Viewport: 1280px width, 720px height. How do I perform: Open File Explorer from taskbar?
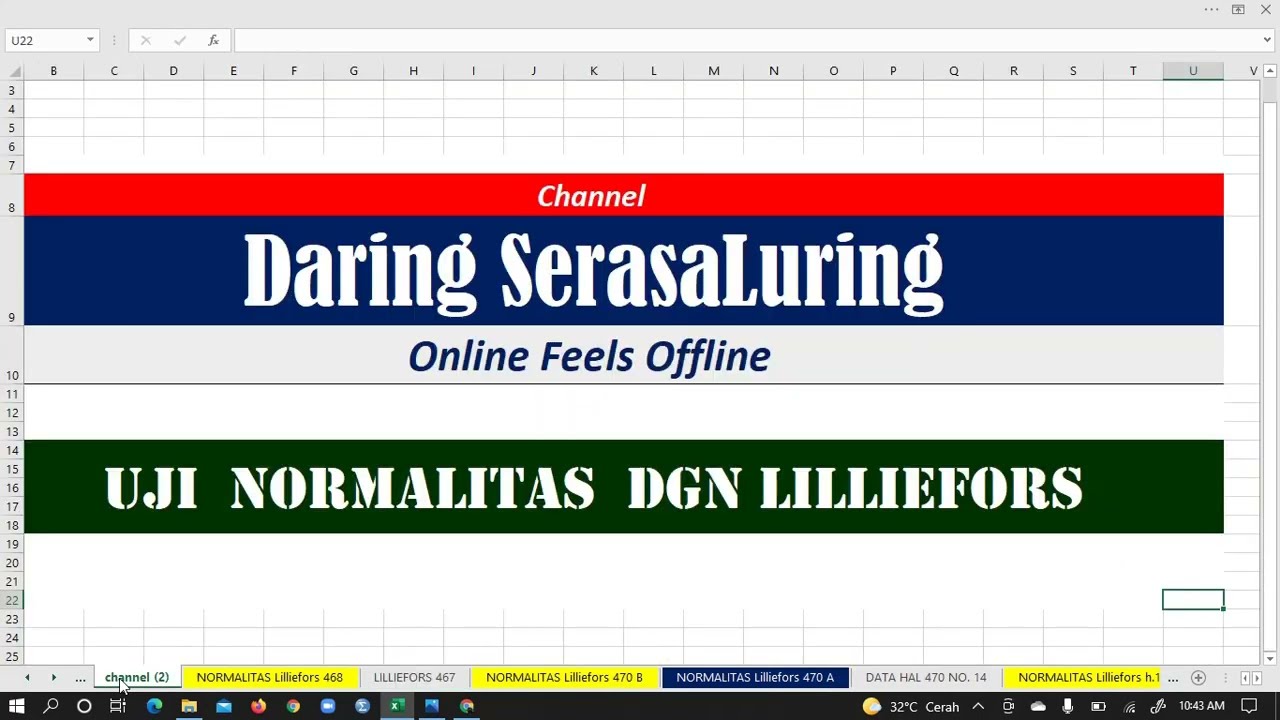click(x=189, y=706)
